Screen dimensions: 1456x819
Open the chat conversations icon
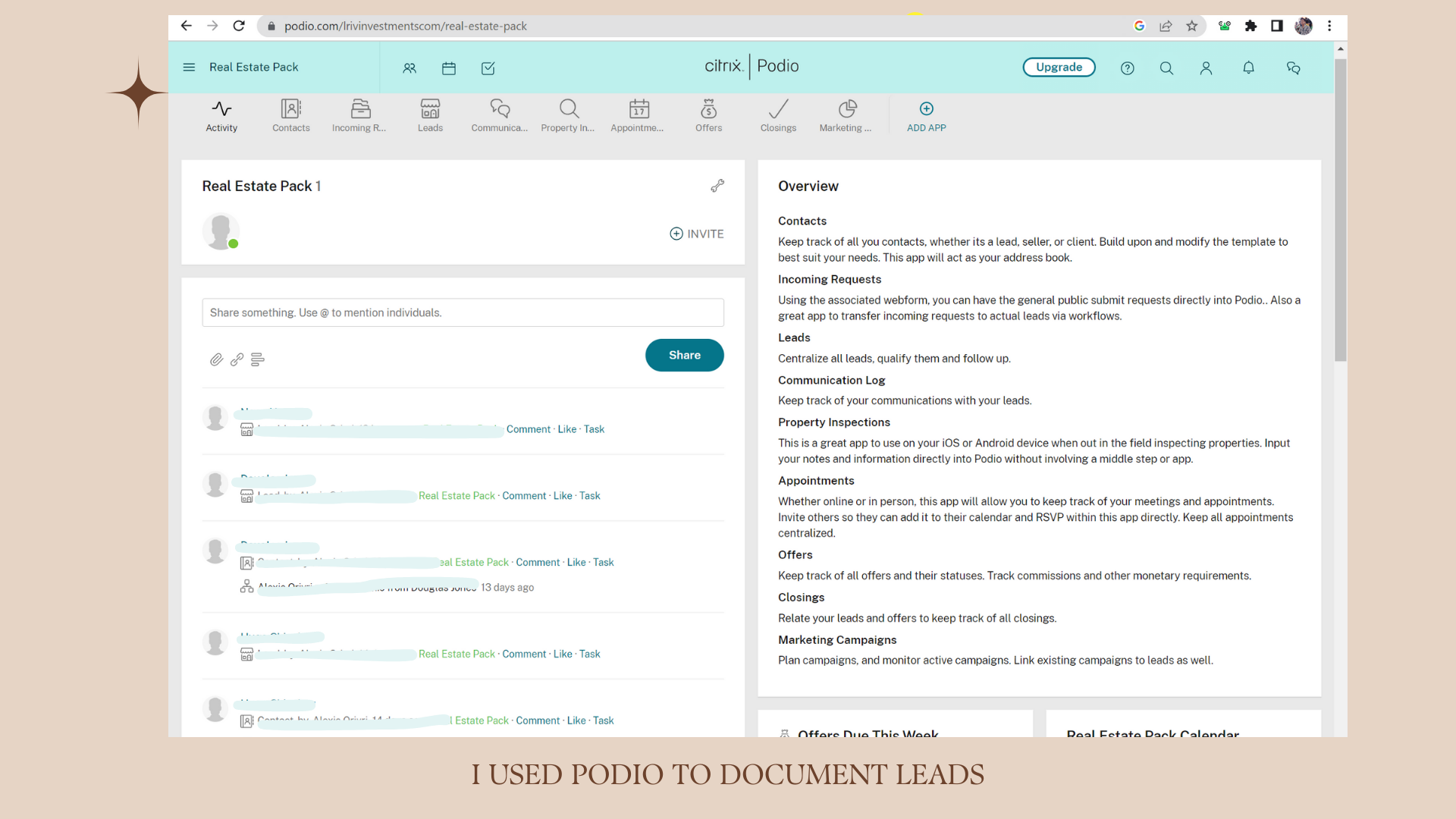(1294, 68)
